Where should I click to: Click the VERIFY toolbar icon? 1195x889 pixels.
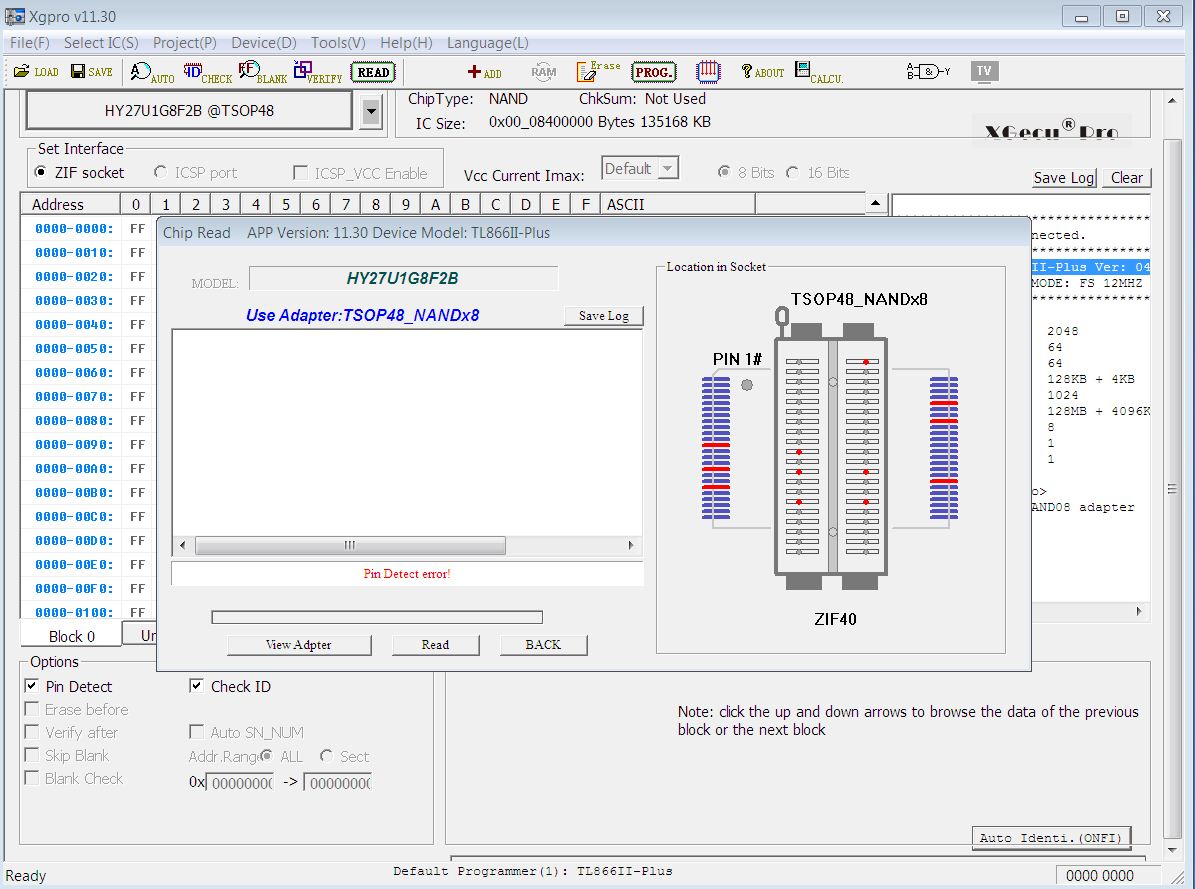pyautogui.click(x=317, y=72)
